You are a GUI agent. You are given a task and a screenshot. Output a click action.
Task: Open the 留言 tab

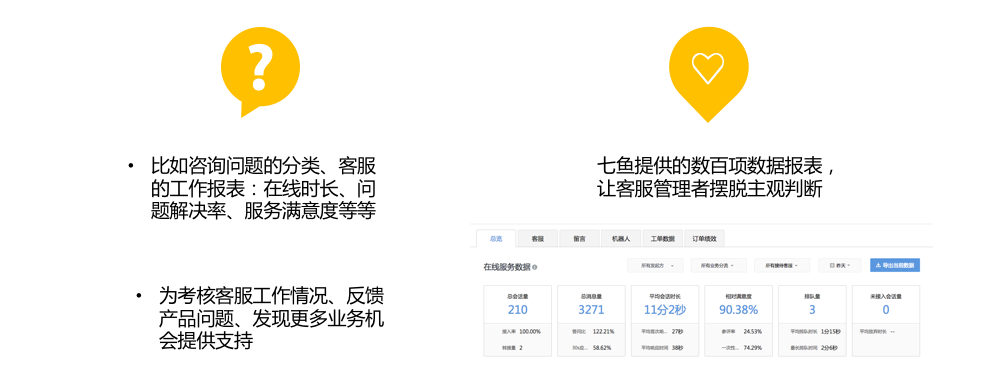pyautogui.click(x=579, y=238)
